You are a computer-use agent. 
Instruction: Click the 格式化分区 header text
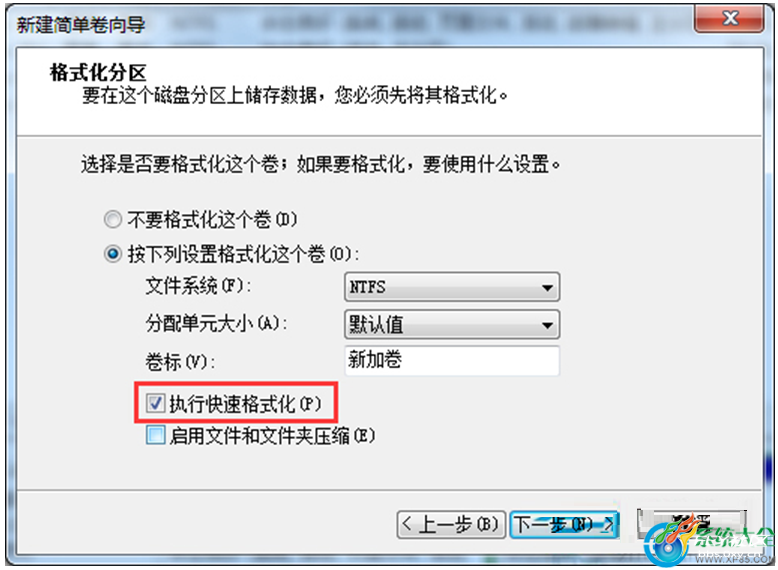[x=98, y=72]
